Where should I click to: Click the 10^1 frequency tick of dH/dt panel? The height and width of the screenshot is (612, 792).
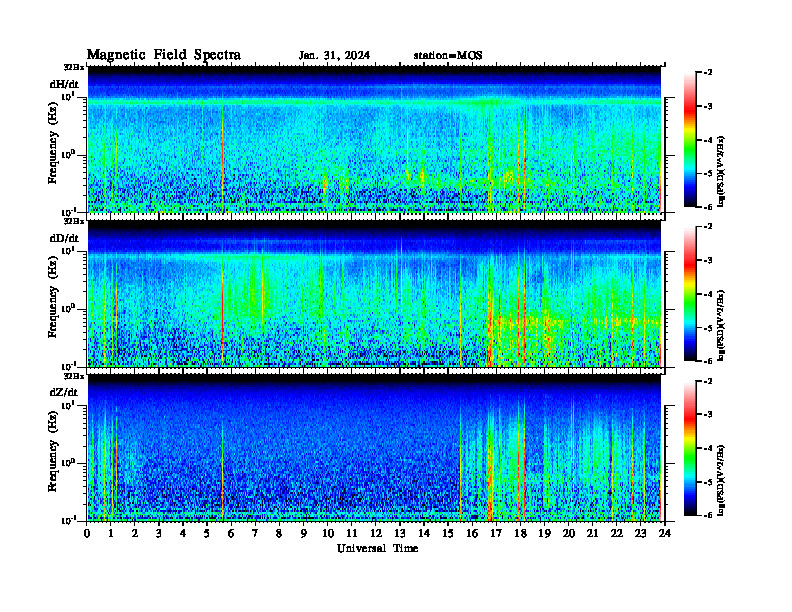click(68, 97)
